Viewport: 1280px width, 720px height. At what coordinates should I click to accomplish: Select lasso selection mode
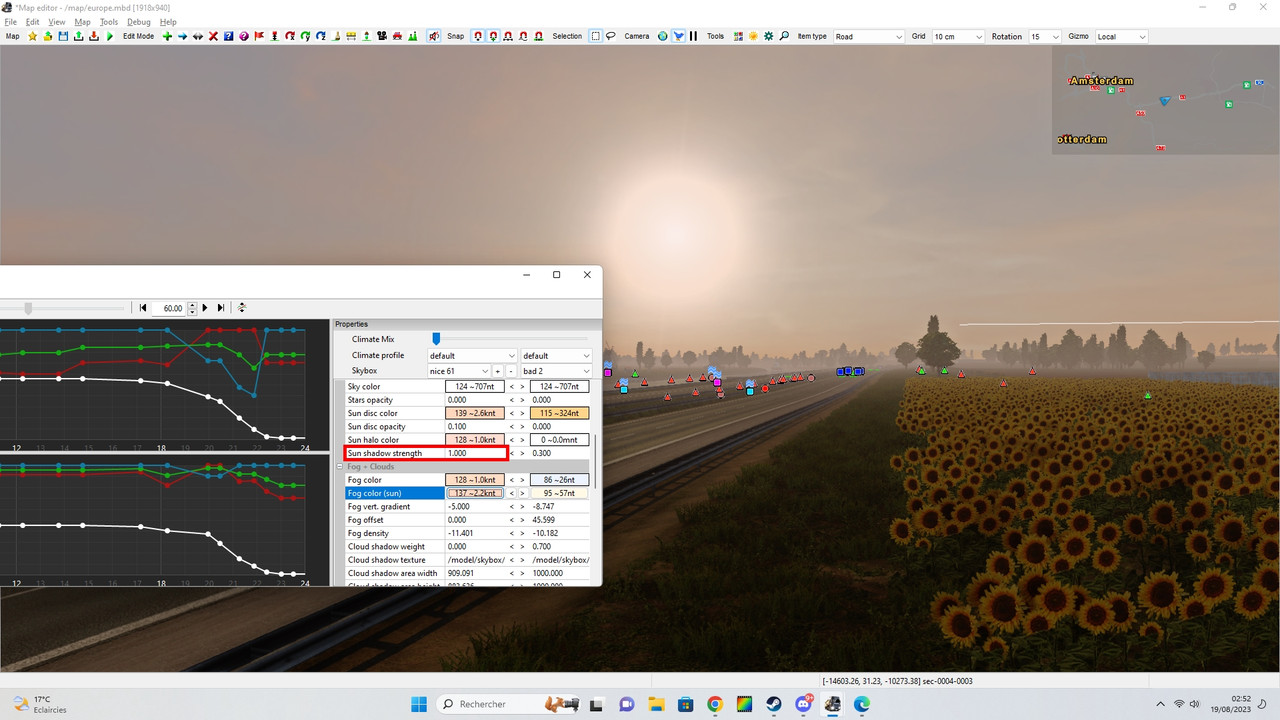611,36
